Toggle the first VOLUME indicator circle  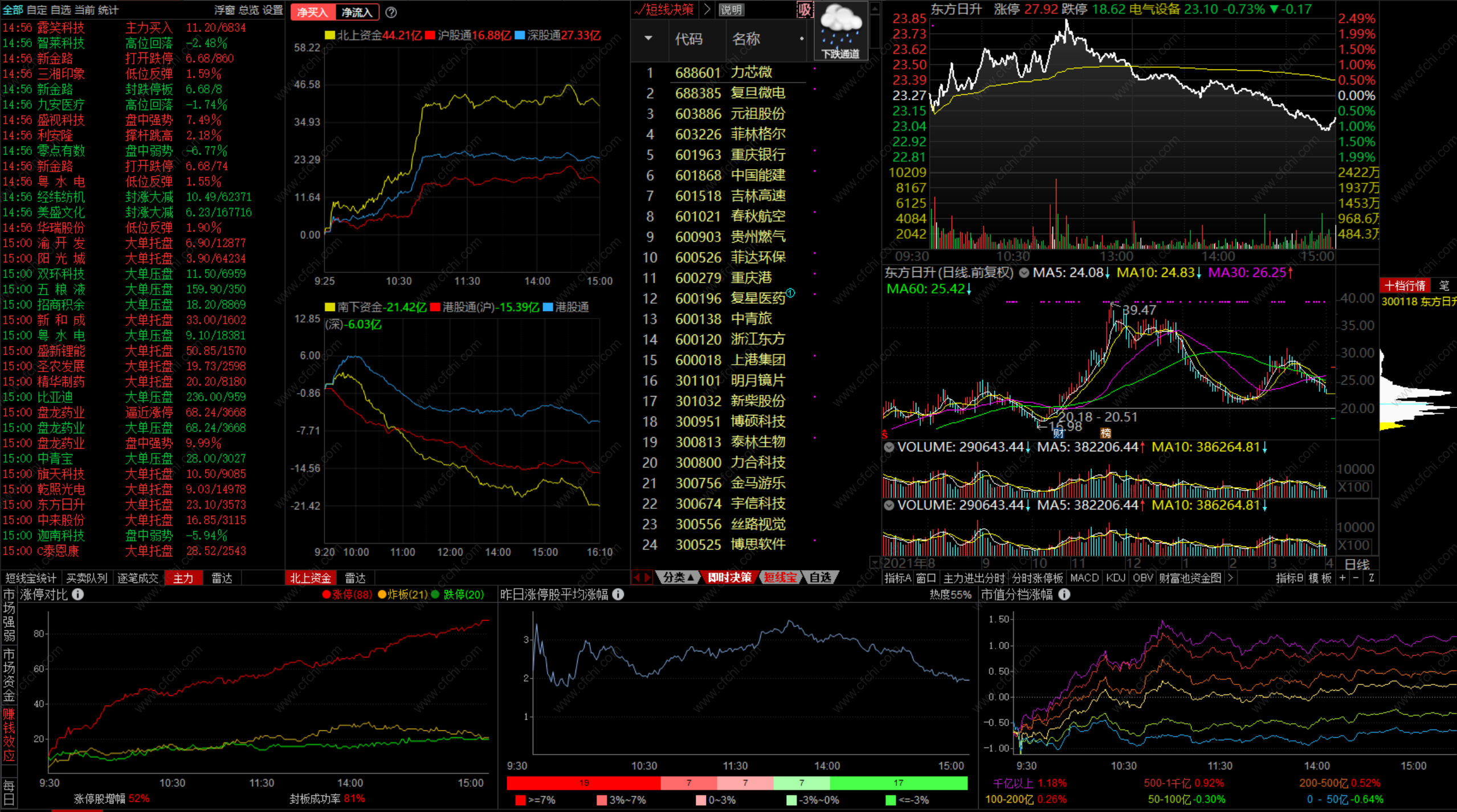pos(889,447)
